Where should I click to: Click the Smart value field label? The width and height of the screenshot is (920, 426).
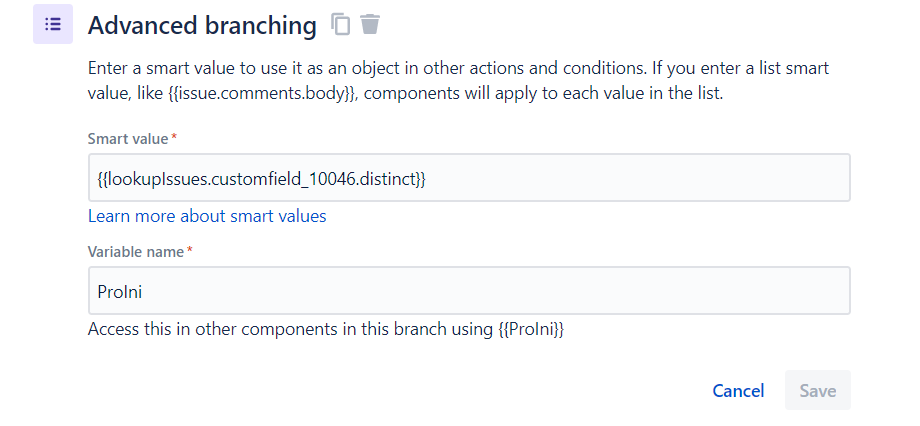(128, 139)
